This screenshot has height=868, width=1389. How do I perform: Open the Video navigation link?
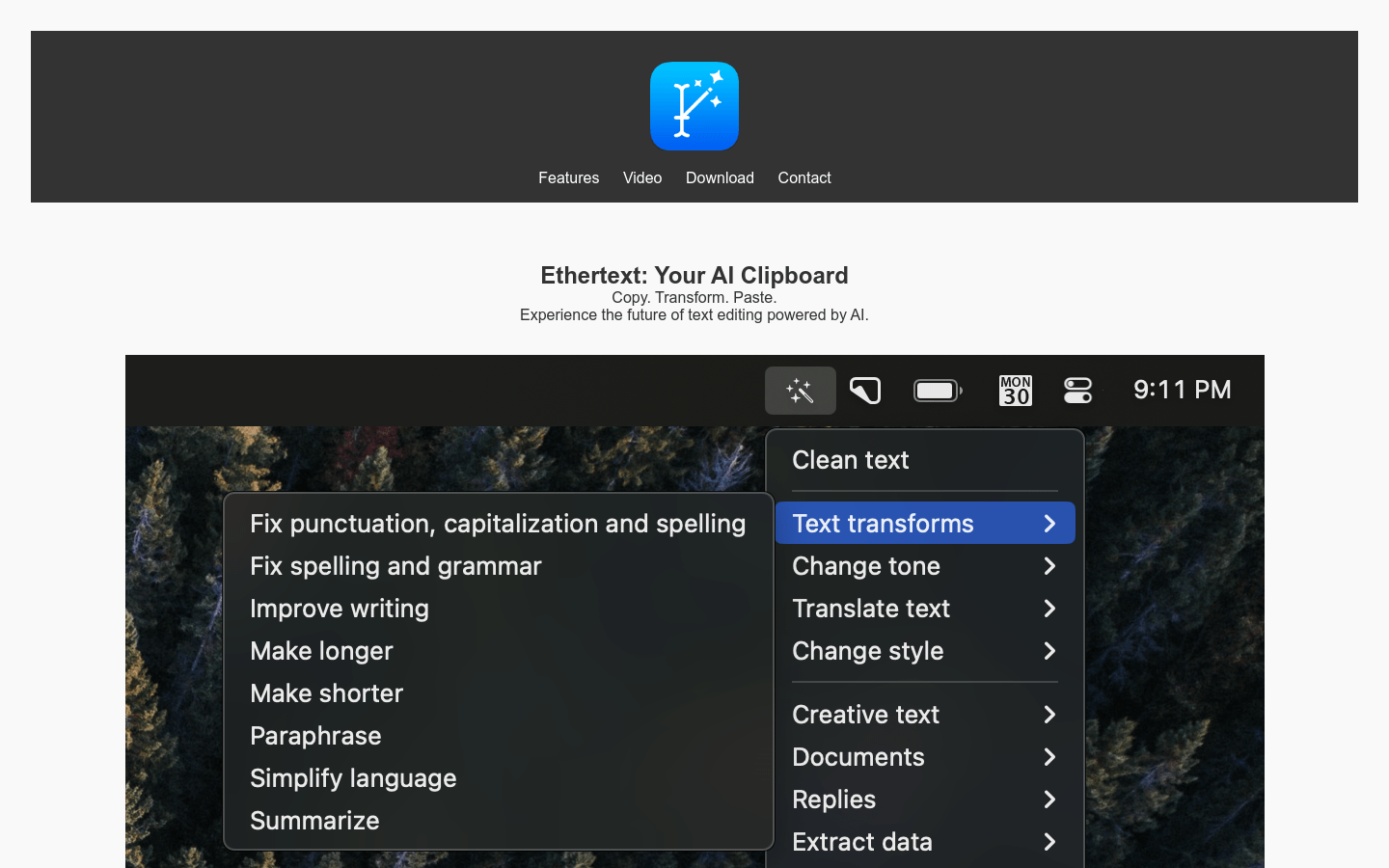click(641, 177)
